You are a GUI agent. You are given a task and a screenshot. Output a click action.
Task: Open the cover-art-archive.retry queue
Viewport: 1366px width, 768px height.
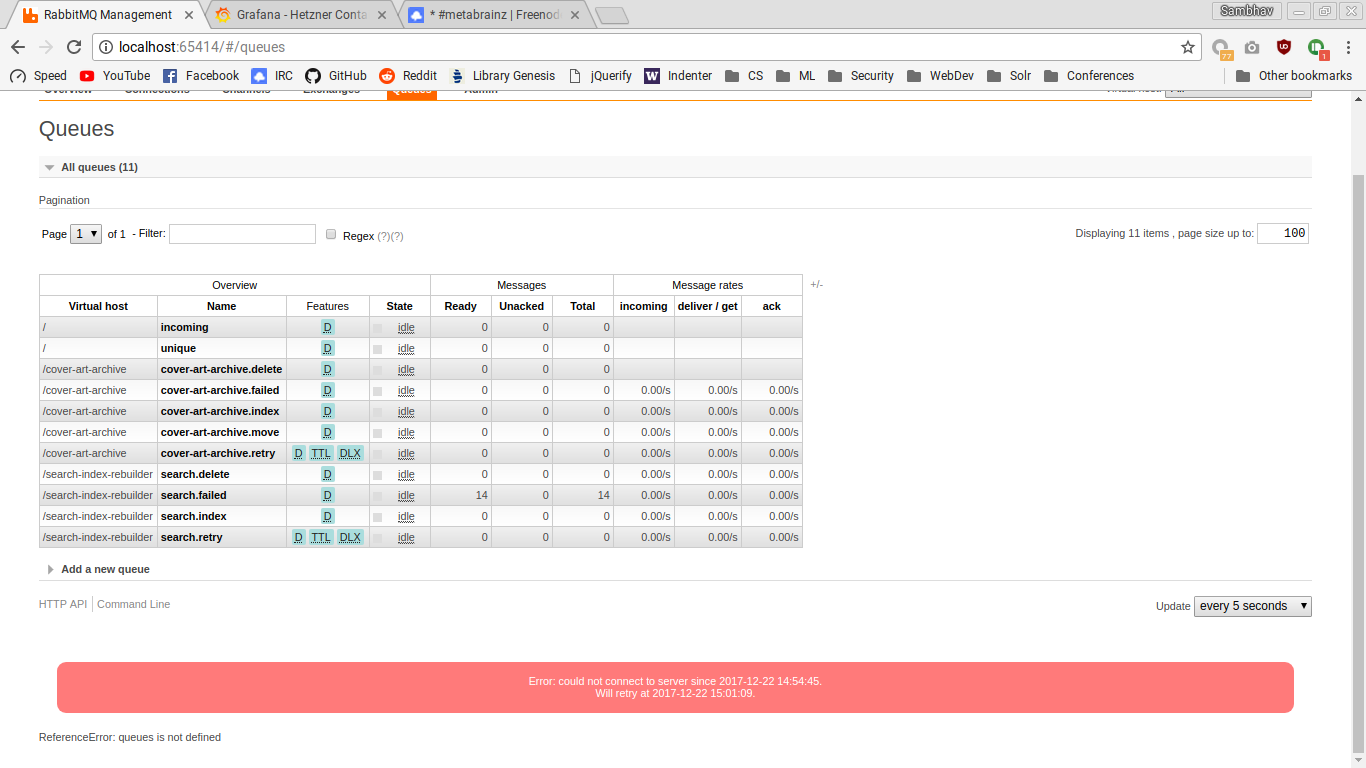pyautogui.click(x=217, y=453)
